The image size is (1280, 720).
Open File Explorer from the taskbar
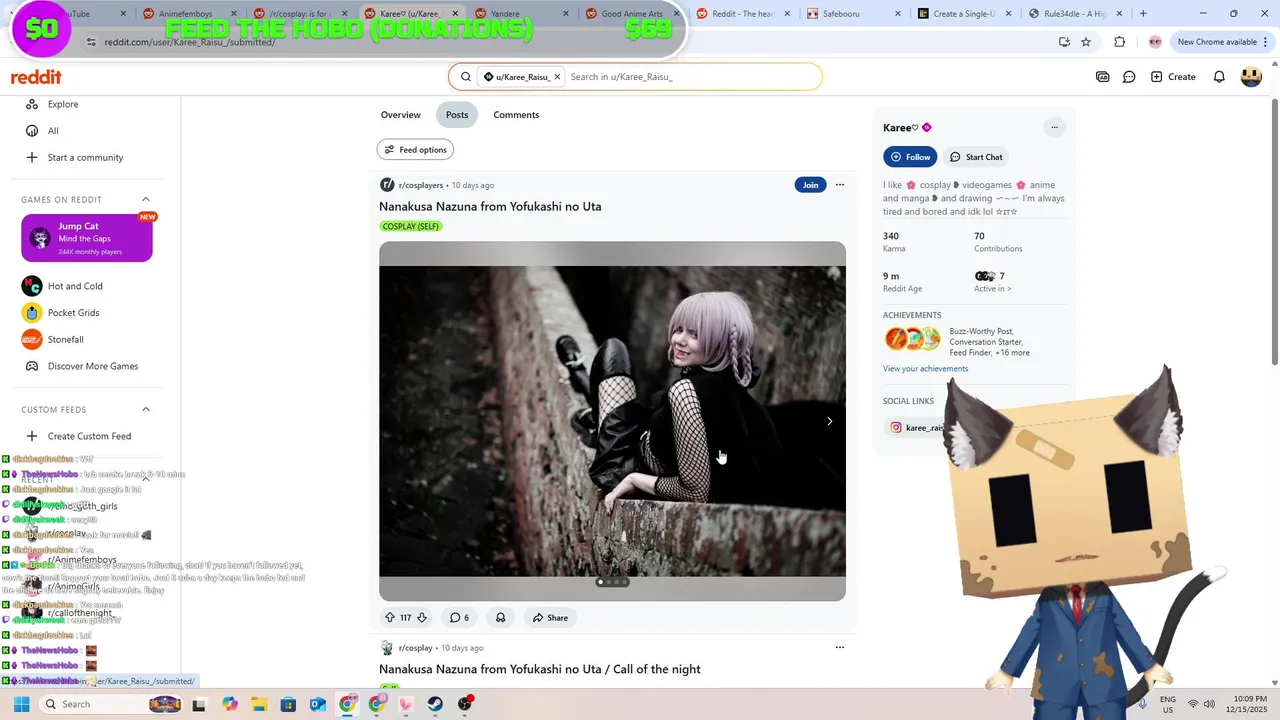[x=259, y=704]
